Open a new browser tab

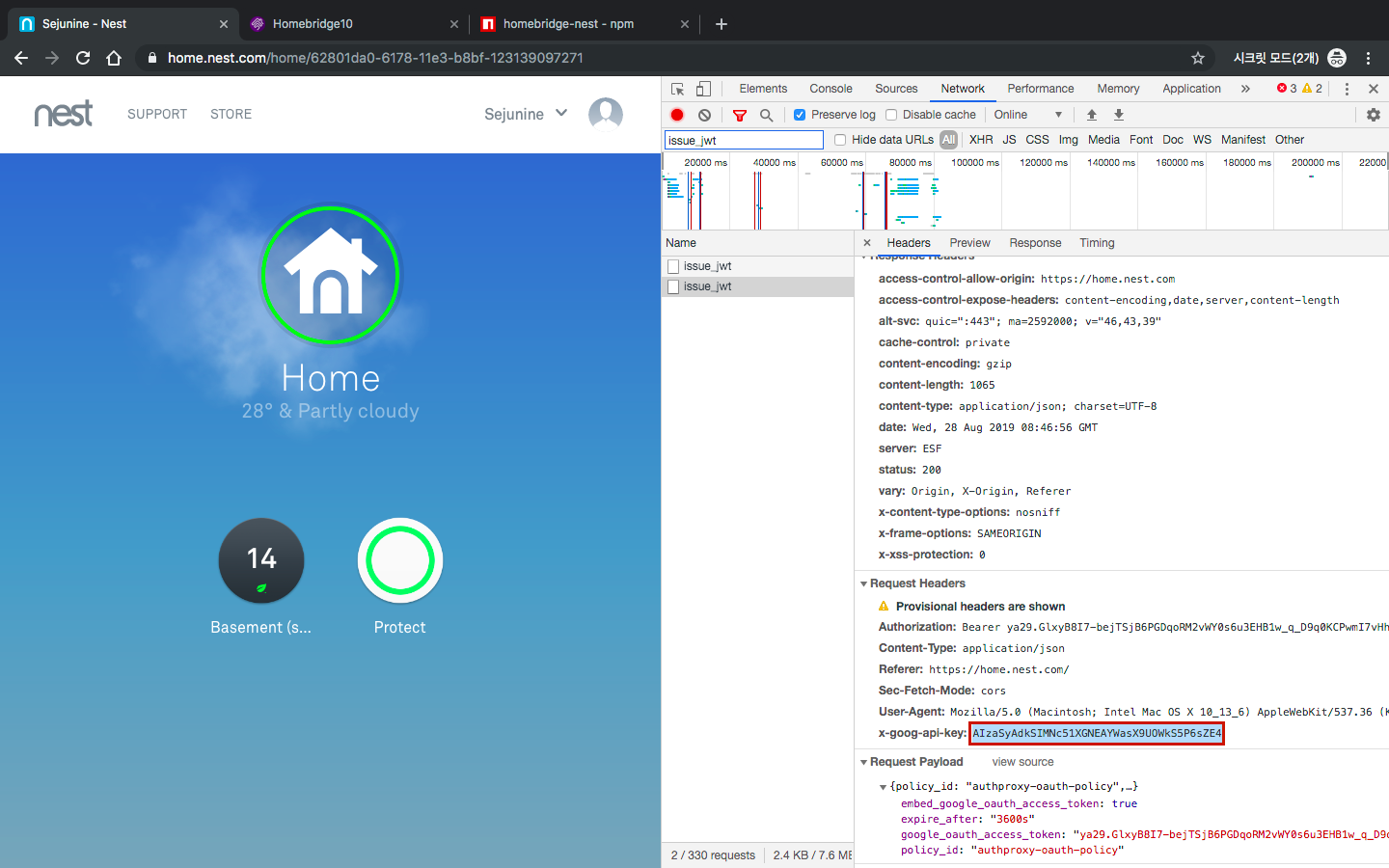(722, 24)
